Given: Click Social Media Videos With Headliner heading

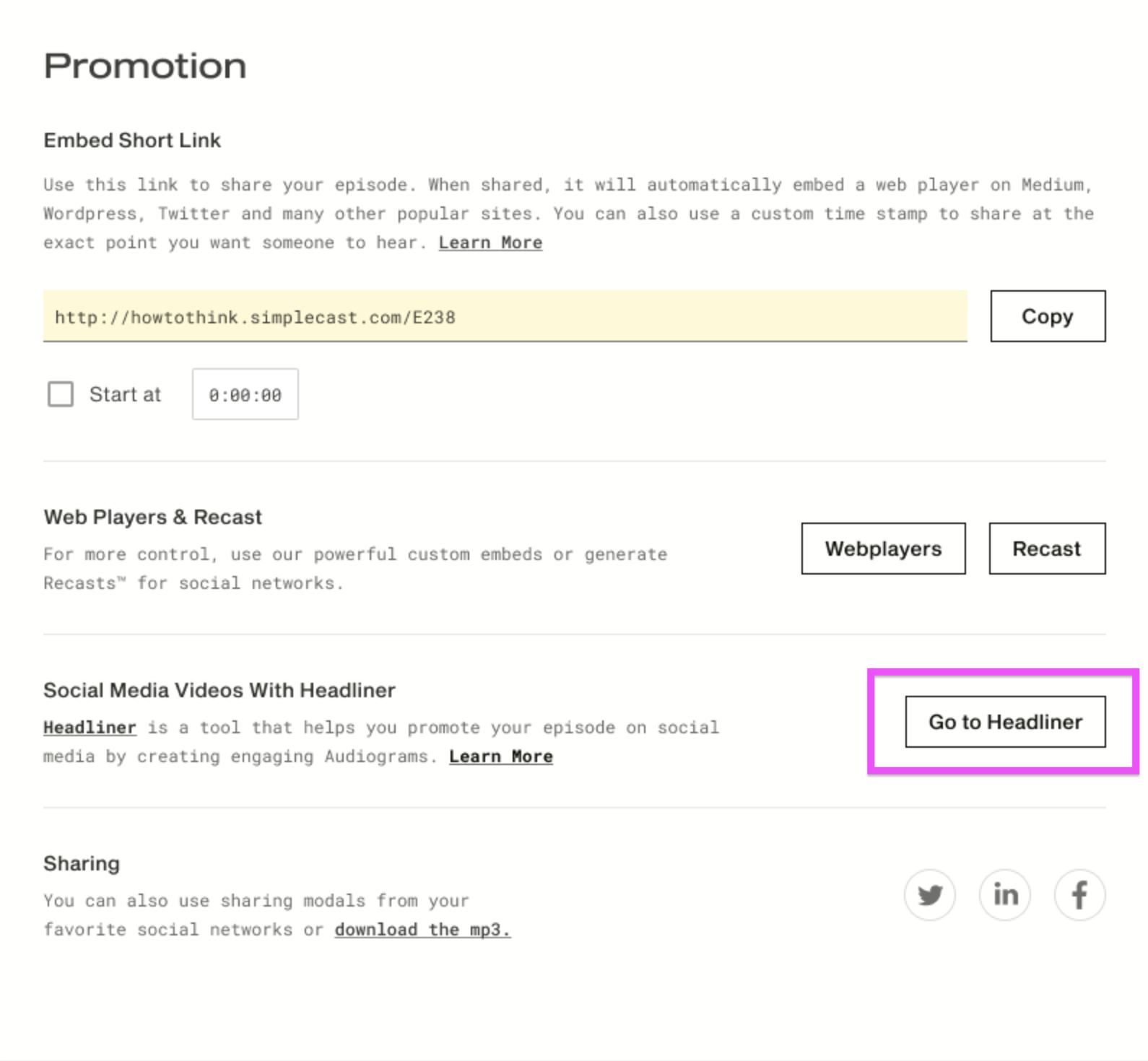Looking at the screenshot, I should (x=219, y=691).
